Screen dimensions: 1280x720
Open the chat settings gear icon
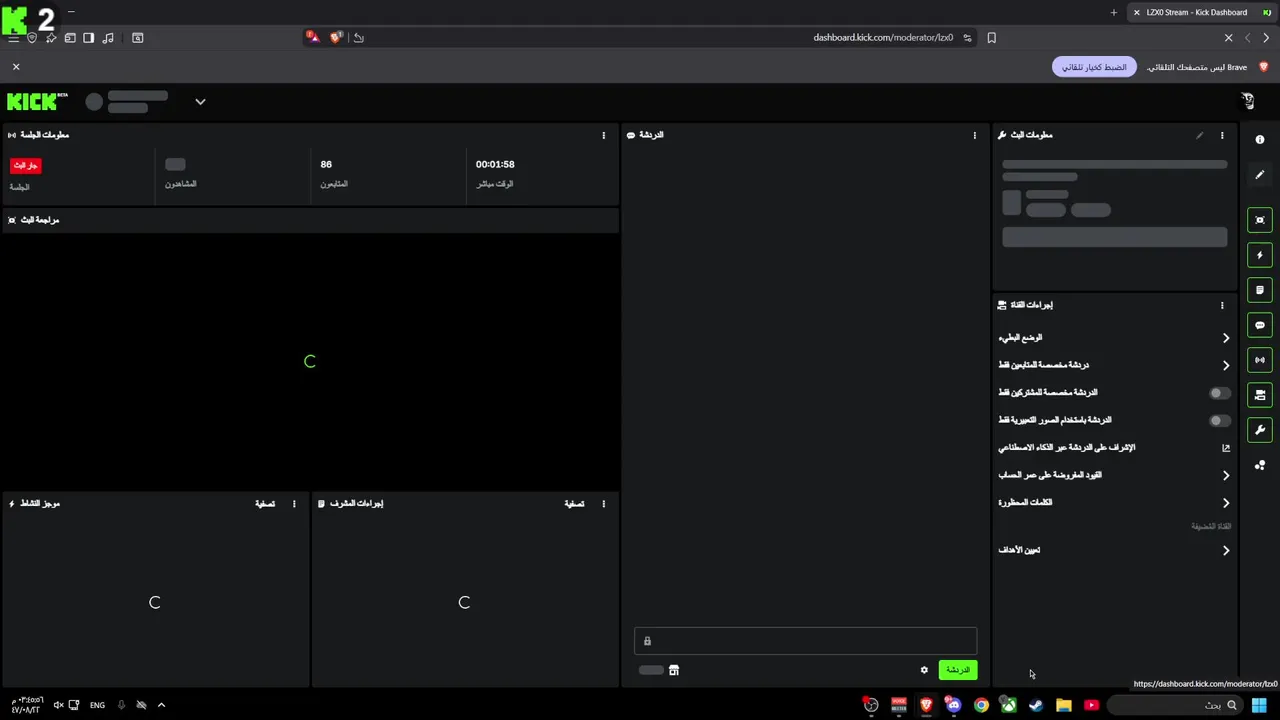click(x=924, y=670)
